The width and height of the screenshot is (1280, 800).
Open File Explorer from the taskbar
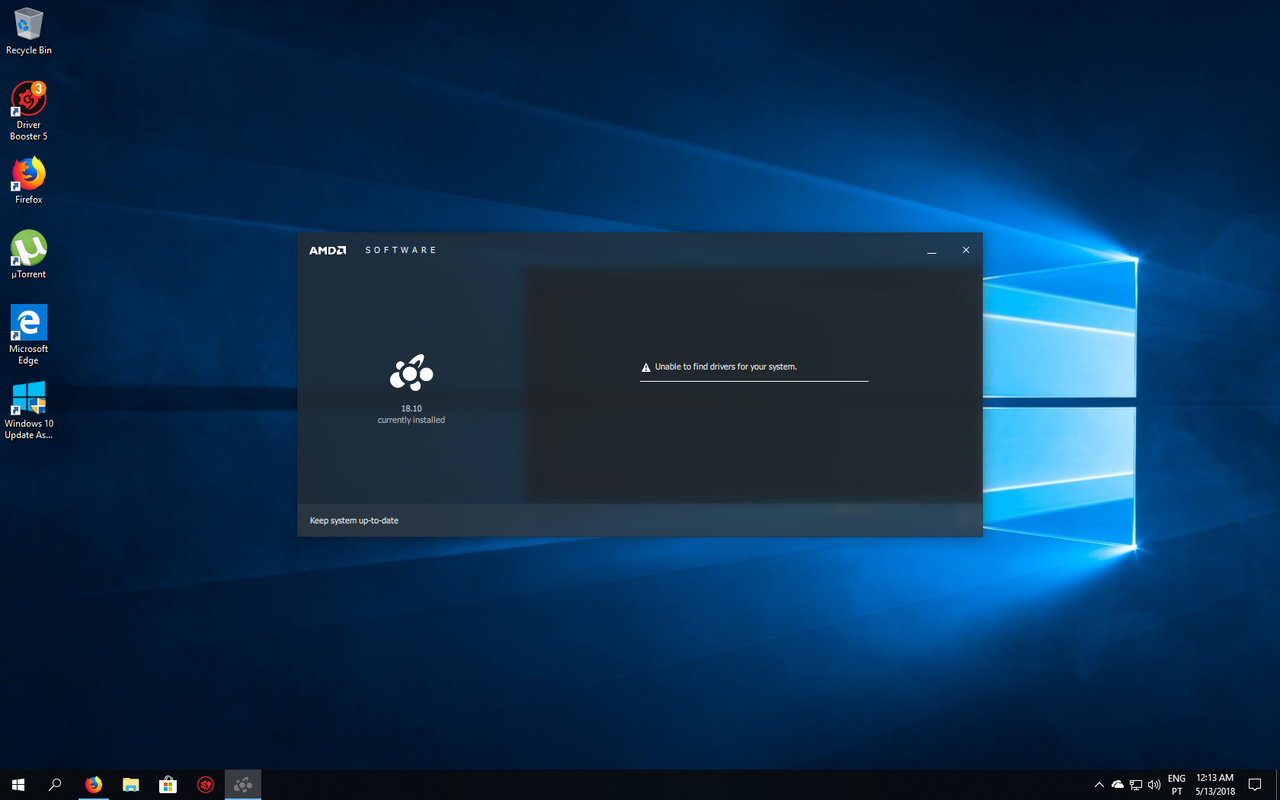(x=130, y=785)
